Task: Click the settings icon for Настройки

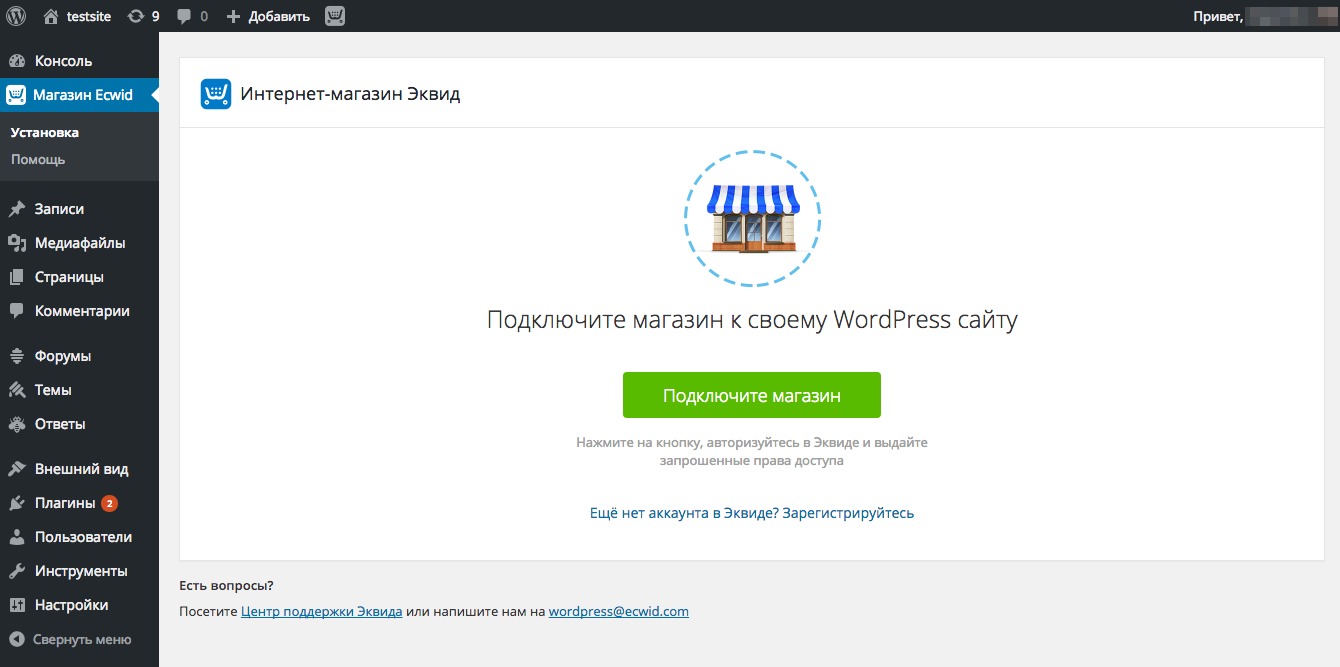Action: (16, 605)
